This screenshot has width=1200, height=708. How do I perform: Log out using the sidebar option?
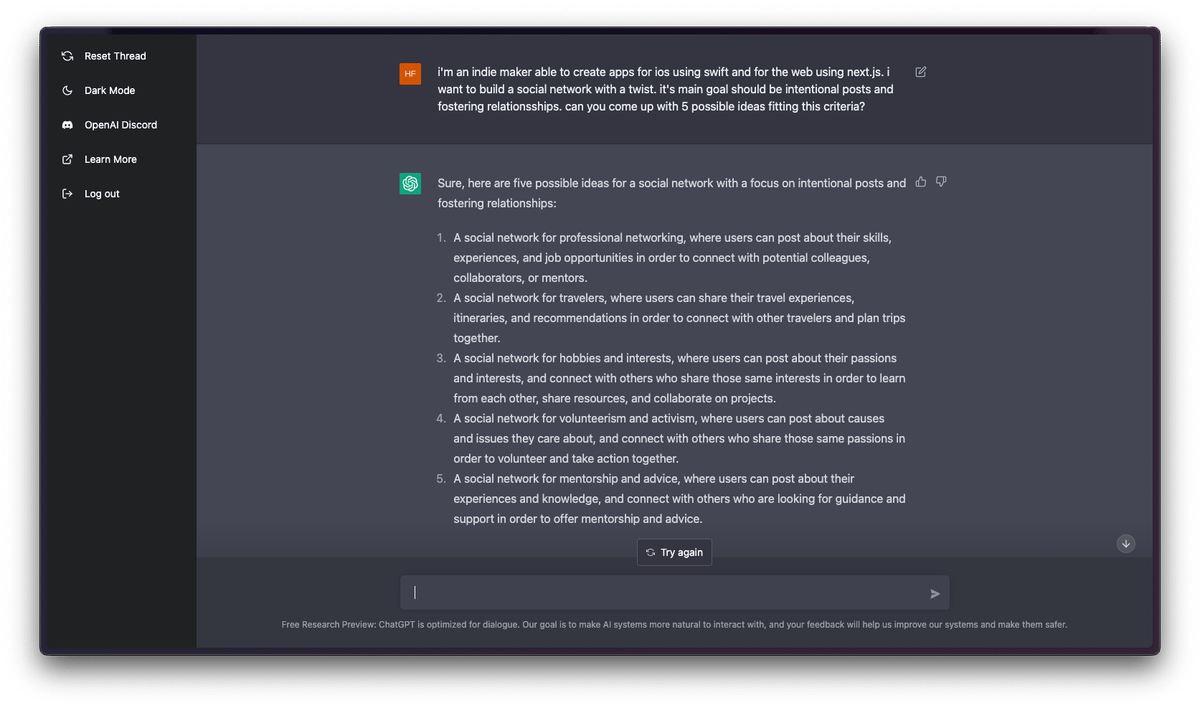pos(101,194)
